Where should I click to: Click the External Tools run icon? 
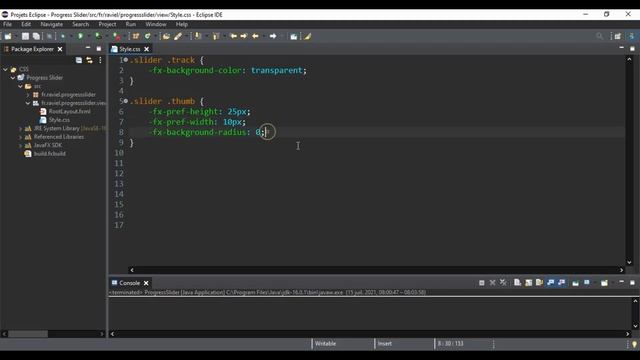point(116,36)
